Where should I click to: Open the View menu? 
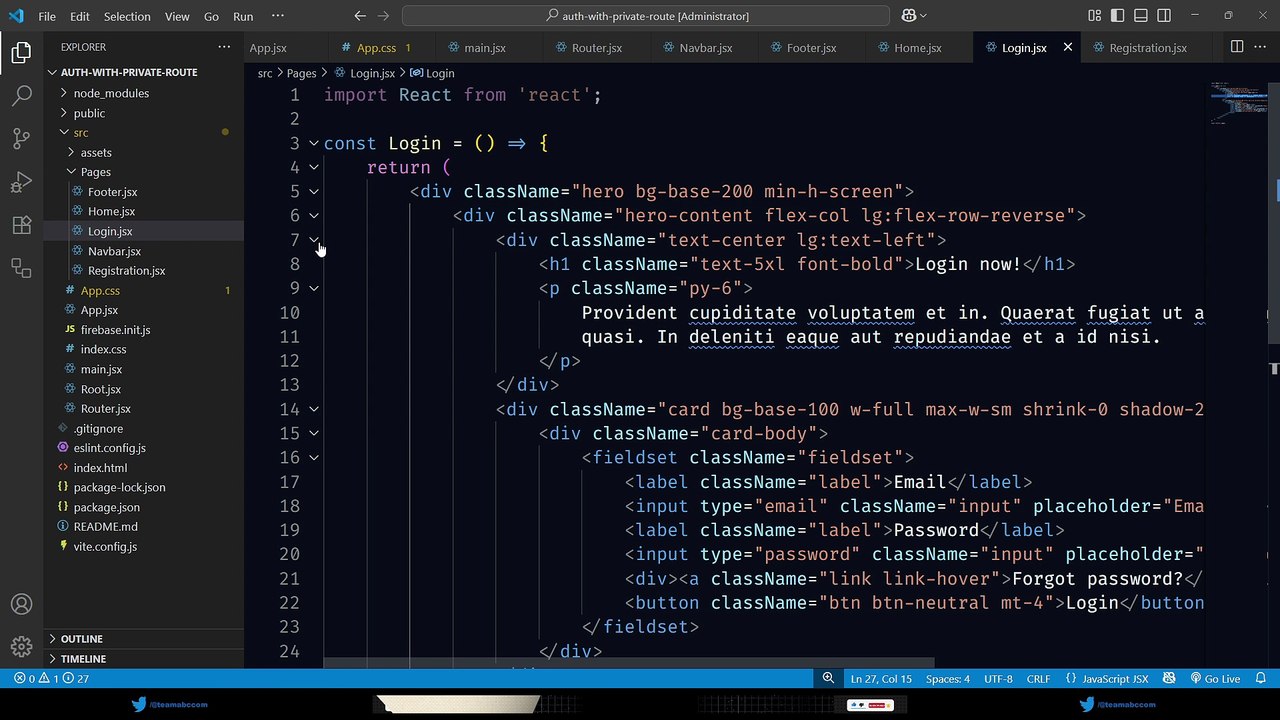click(177, 16)
